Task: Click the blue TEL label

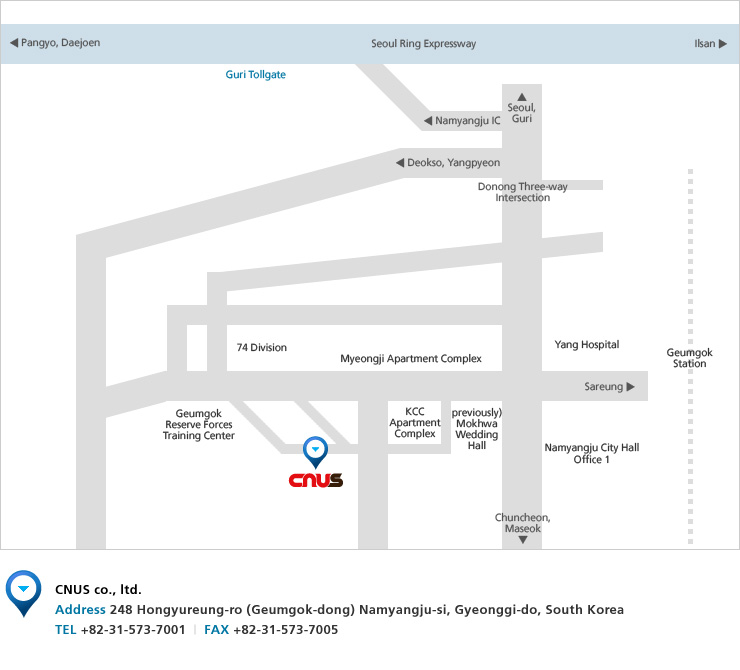Action: click(66, 629)
